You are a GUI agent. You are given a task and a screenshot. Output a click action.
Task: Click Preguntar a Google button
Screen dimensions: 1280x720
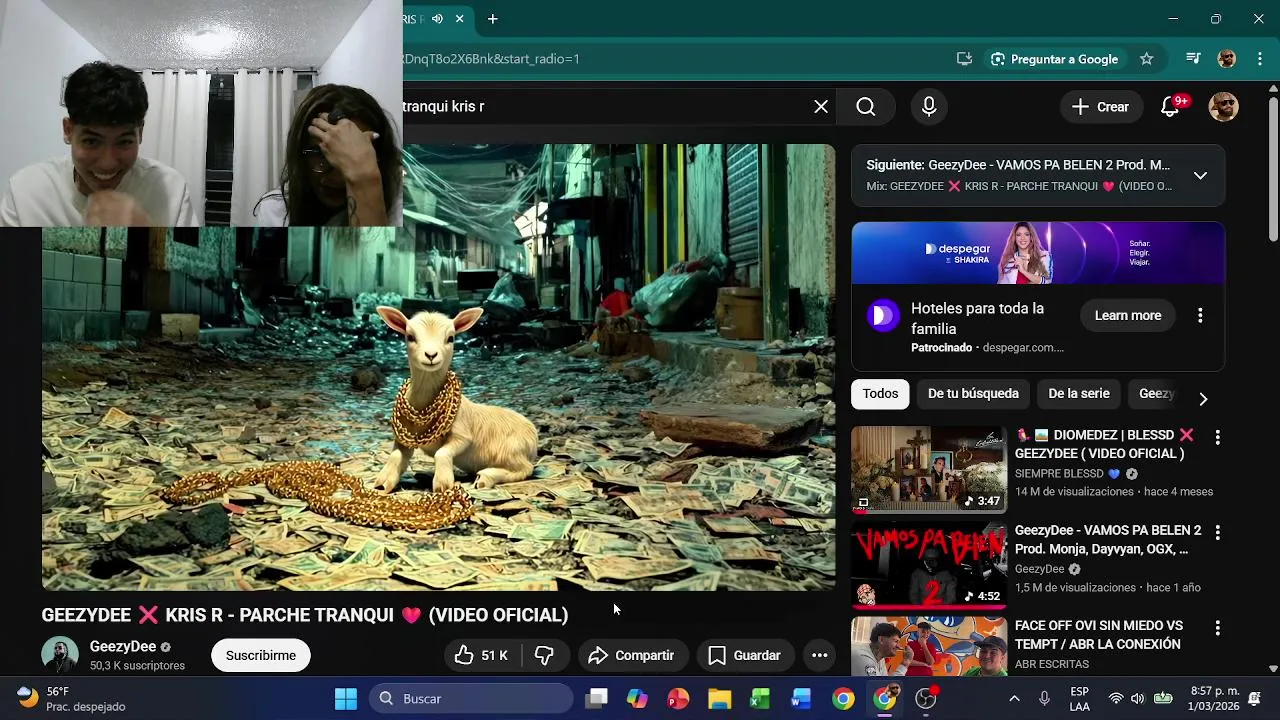click(x=1054, y=59)
